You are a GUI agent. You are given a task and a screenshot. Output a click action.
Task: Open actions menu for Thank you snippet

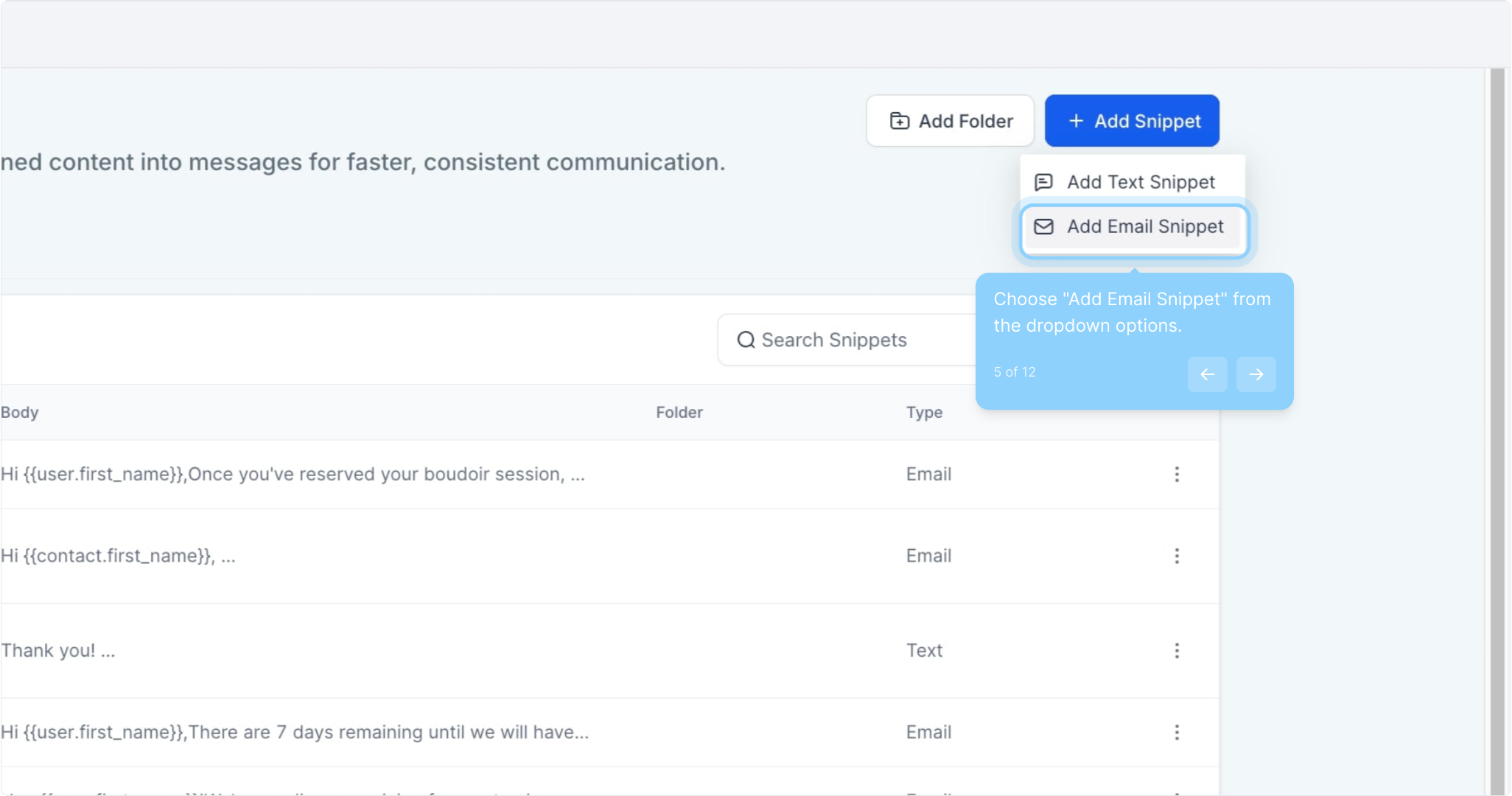click(1177, 651)
